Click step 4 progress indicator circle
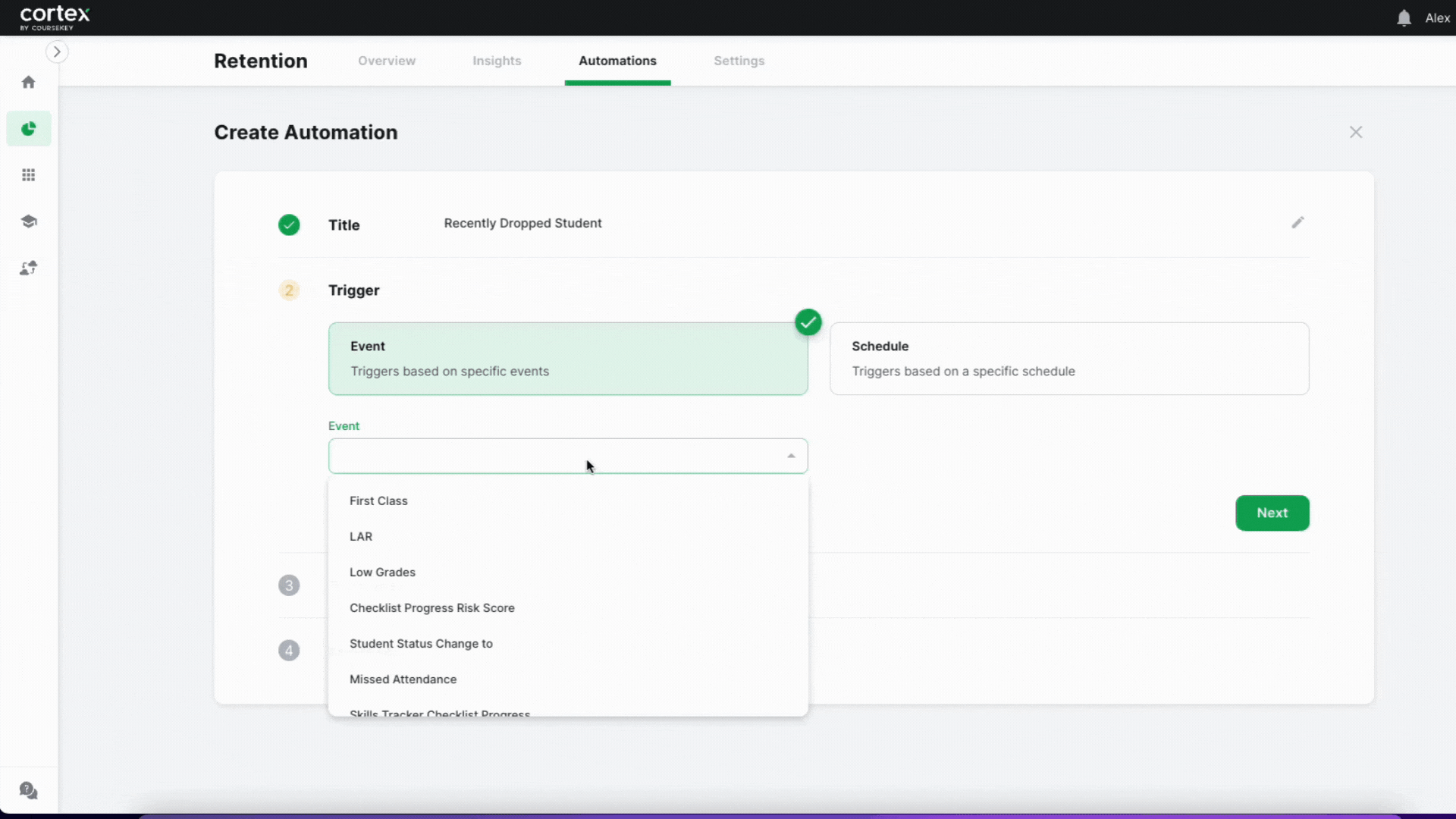The width and height of the screenshot is (1456, 819). (289, 651)
